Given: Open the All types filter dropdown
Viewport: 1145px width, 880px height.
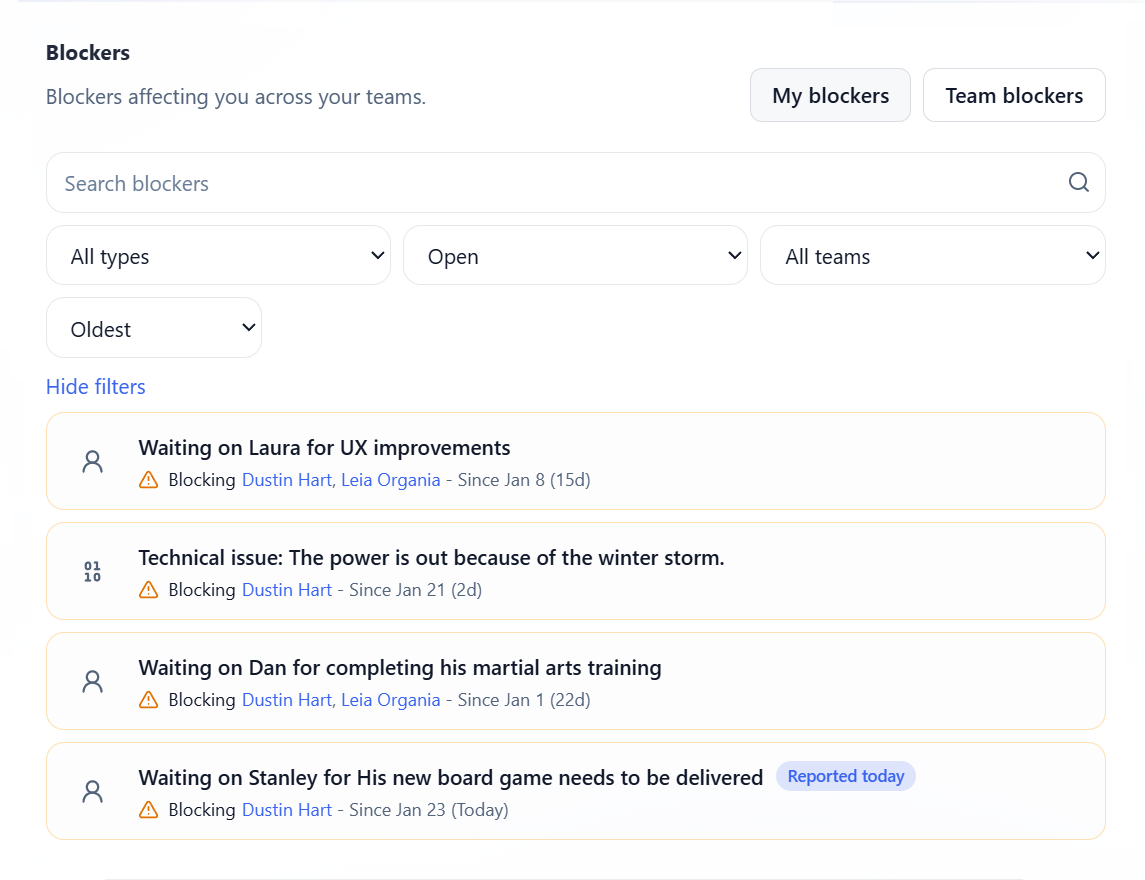Looking at the screenshot, I should point(218,255).
